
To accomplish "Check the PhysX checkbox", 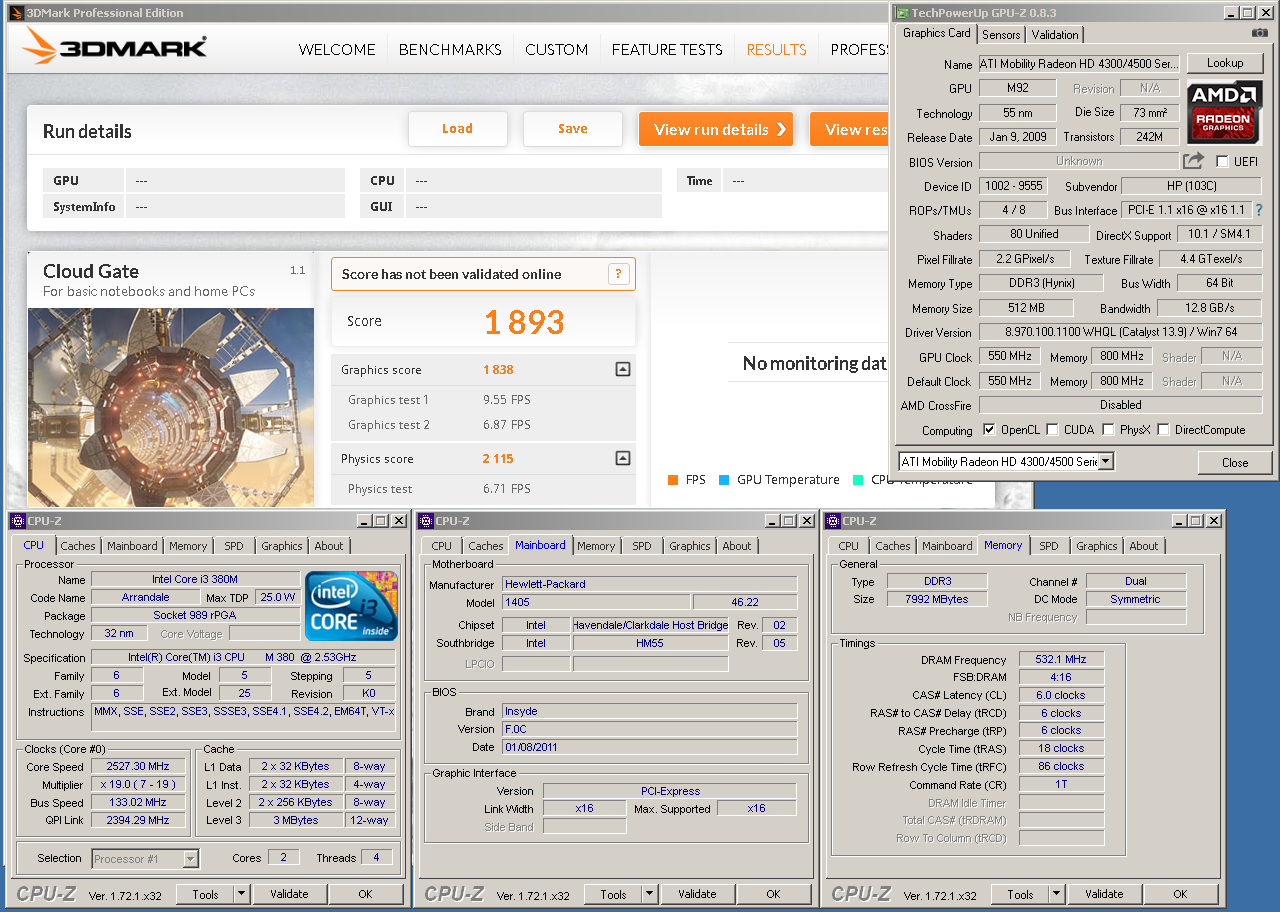I will (x=1108, y=430).
